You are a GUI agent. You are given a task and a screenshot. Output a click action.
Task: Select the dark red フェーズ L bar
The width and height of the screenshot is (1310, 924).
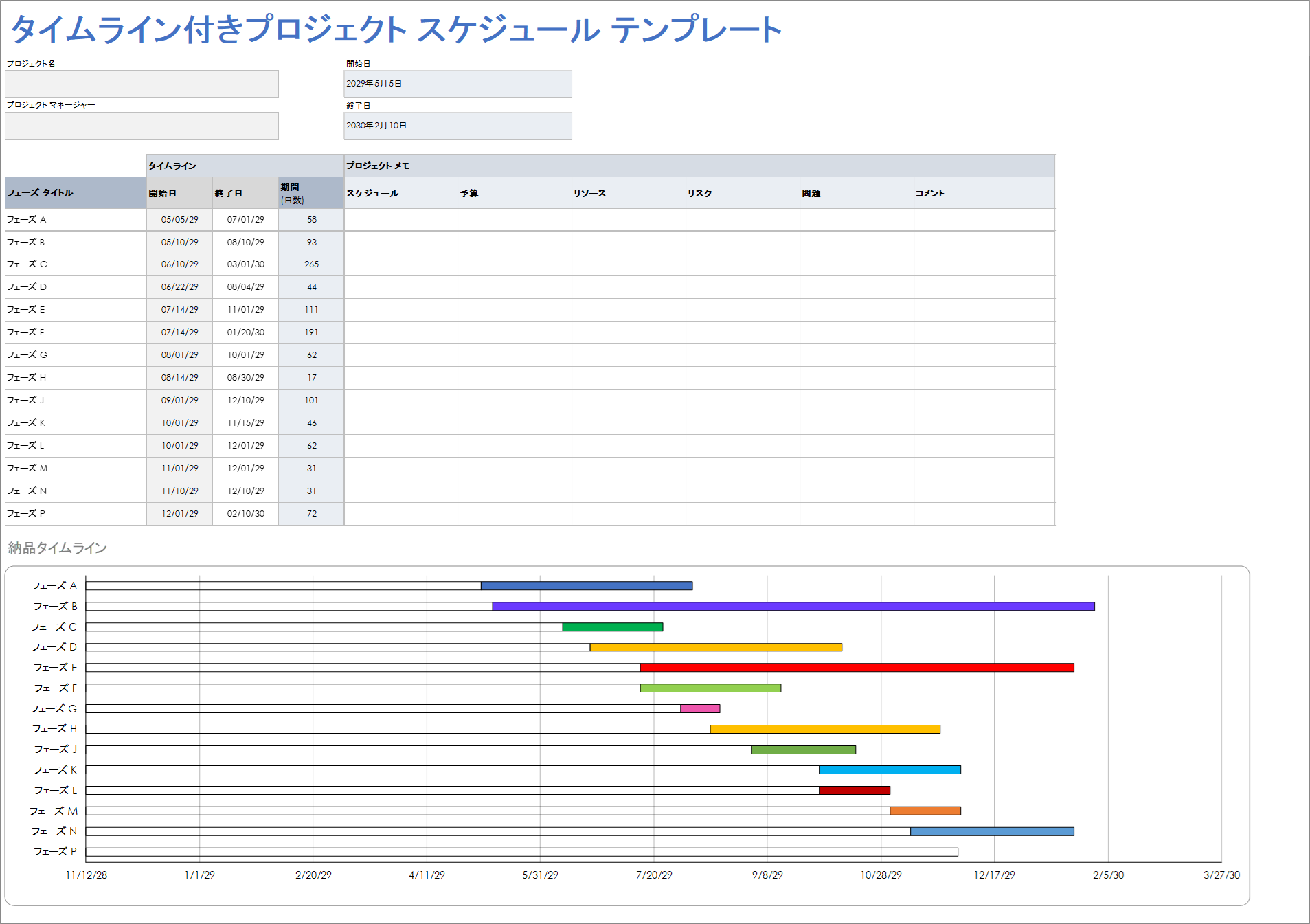pyautogui.click(x=855, y=791)
